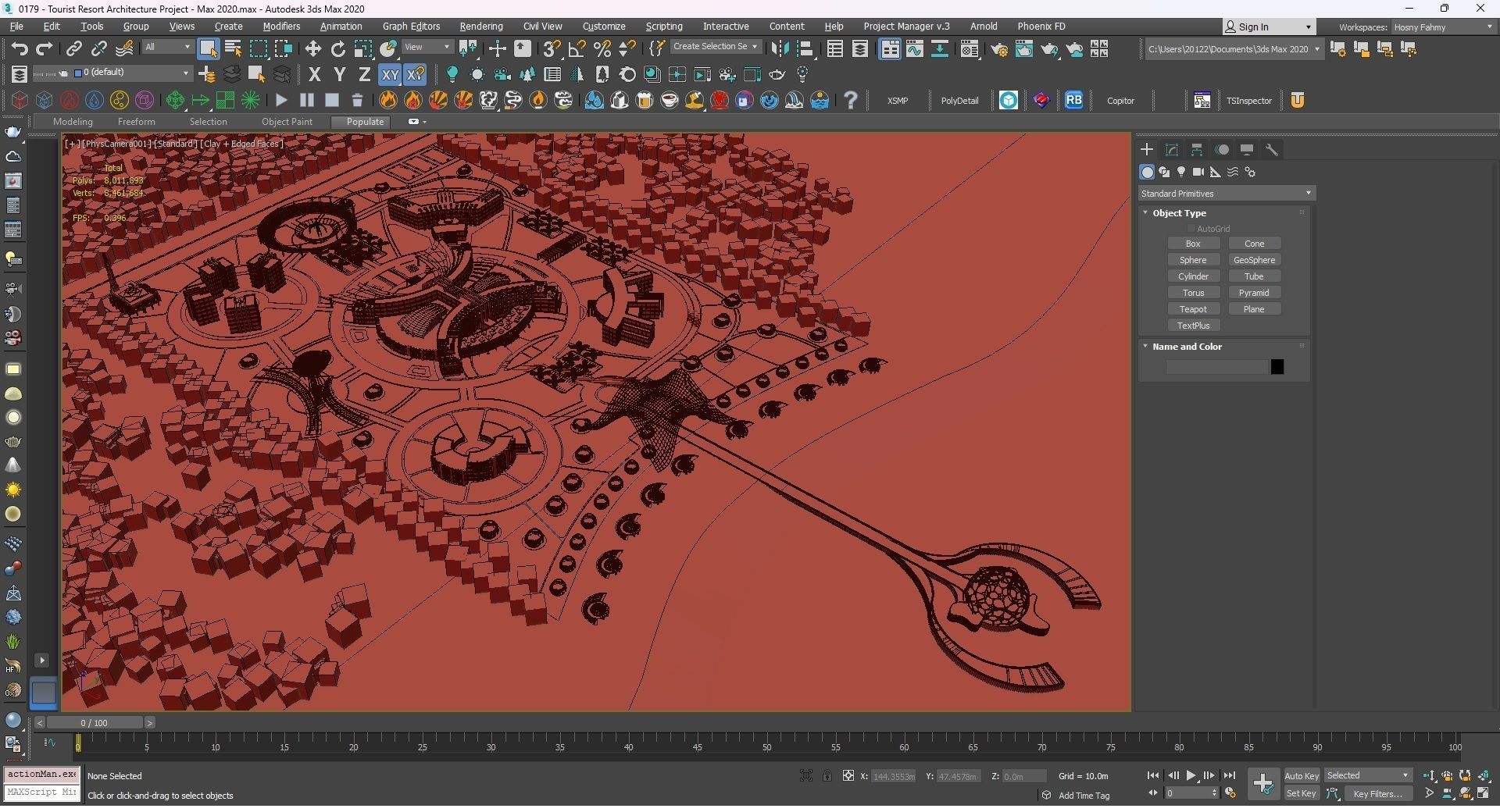1500x812 pixels.
Task: Click the Select Object tool icon
Action: [208, 49]
